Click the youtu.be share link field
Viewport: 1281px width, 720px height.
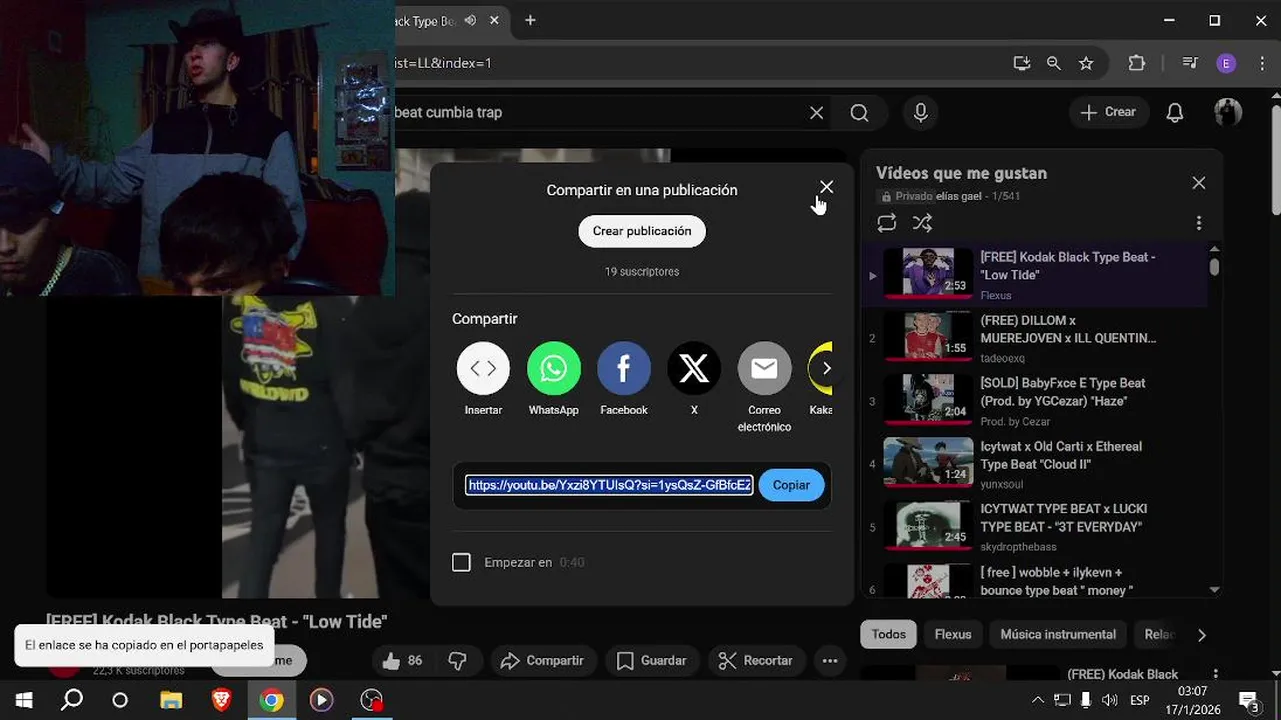click(x=609, y=485)
